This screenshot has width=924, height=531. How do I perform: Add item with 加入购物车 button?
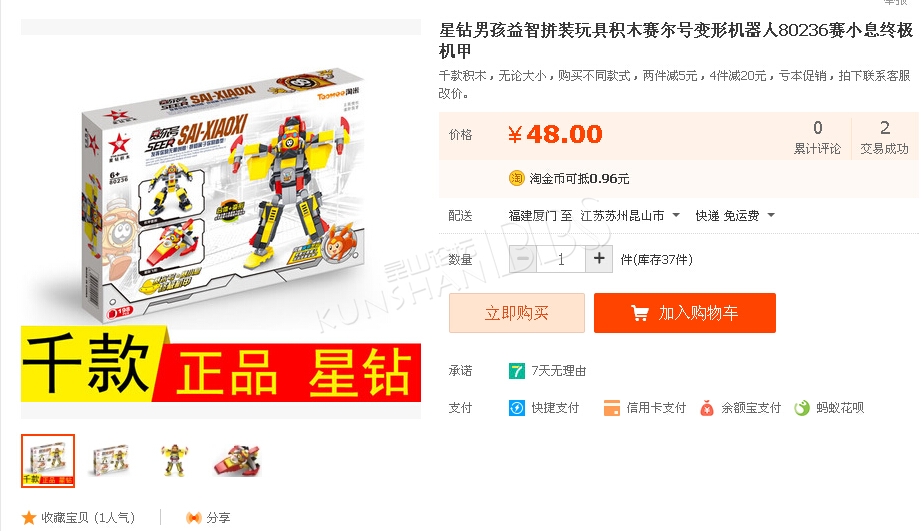[685, 313]
